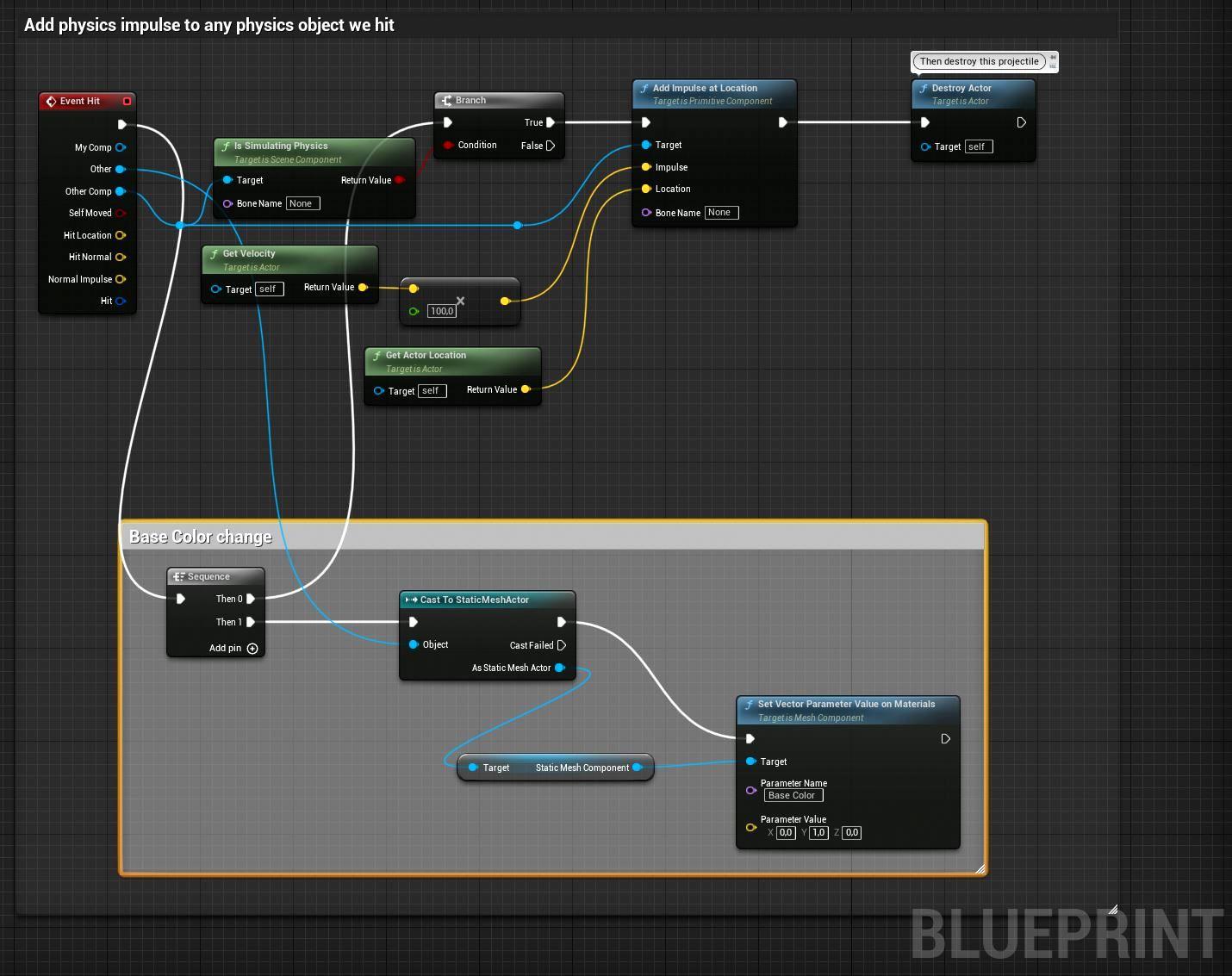This screenshot has height=976, width=1232.
Task: Select the Destroy Actor node title
Action: [x=961, y=88]
